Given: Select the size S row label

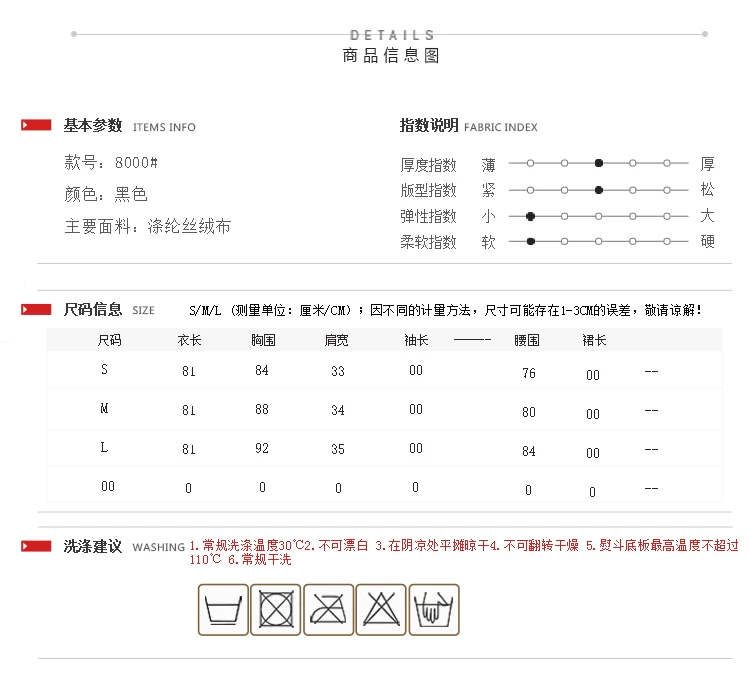Looking at the screenshot, I should click(x=104, y=370).
